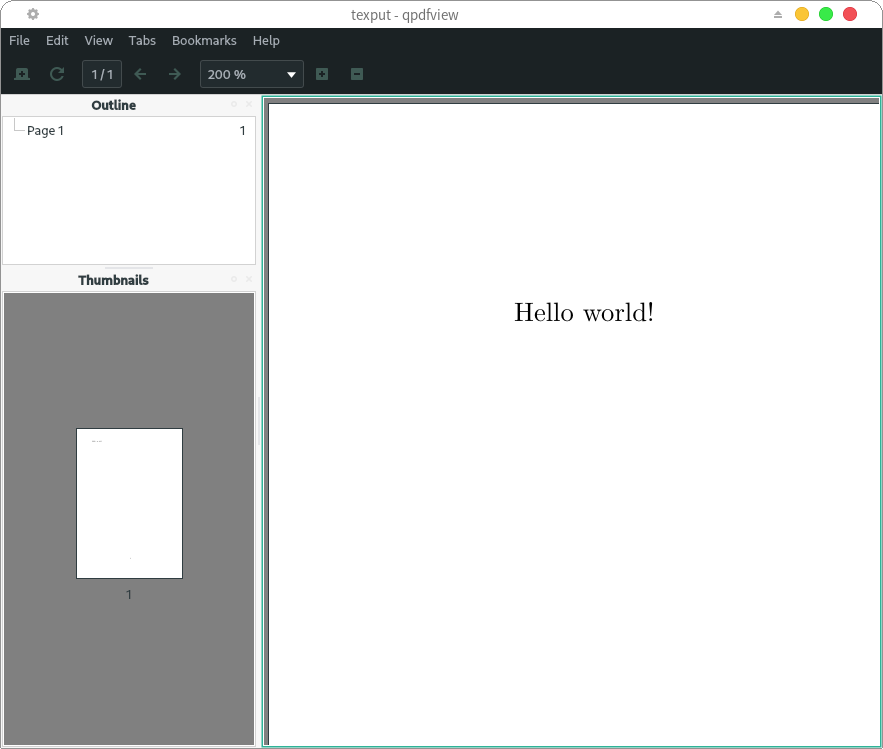Select Page 1 in the Outline tree
The height and width of the screenshot is (749, 883).
(x=45, y=131)
